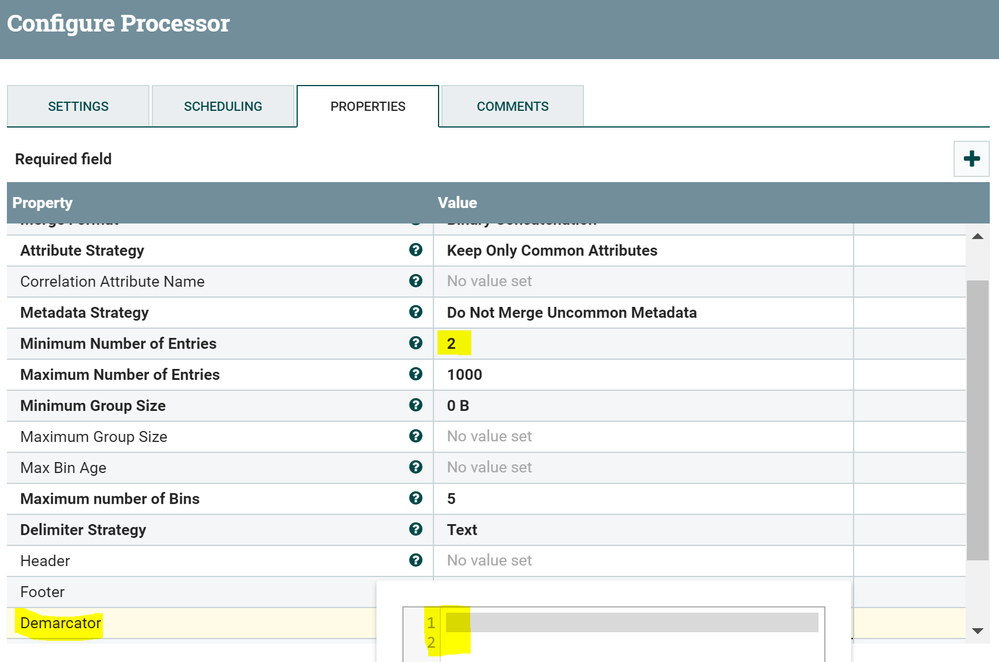999x662 pixels.
Task: Click help icon for Attribute Strategy
Action: pos(416,250)
